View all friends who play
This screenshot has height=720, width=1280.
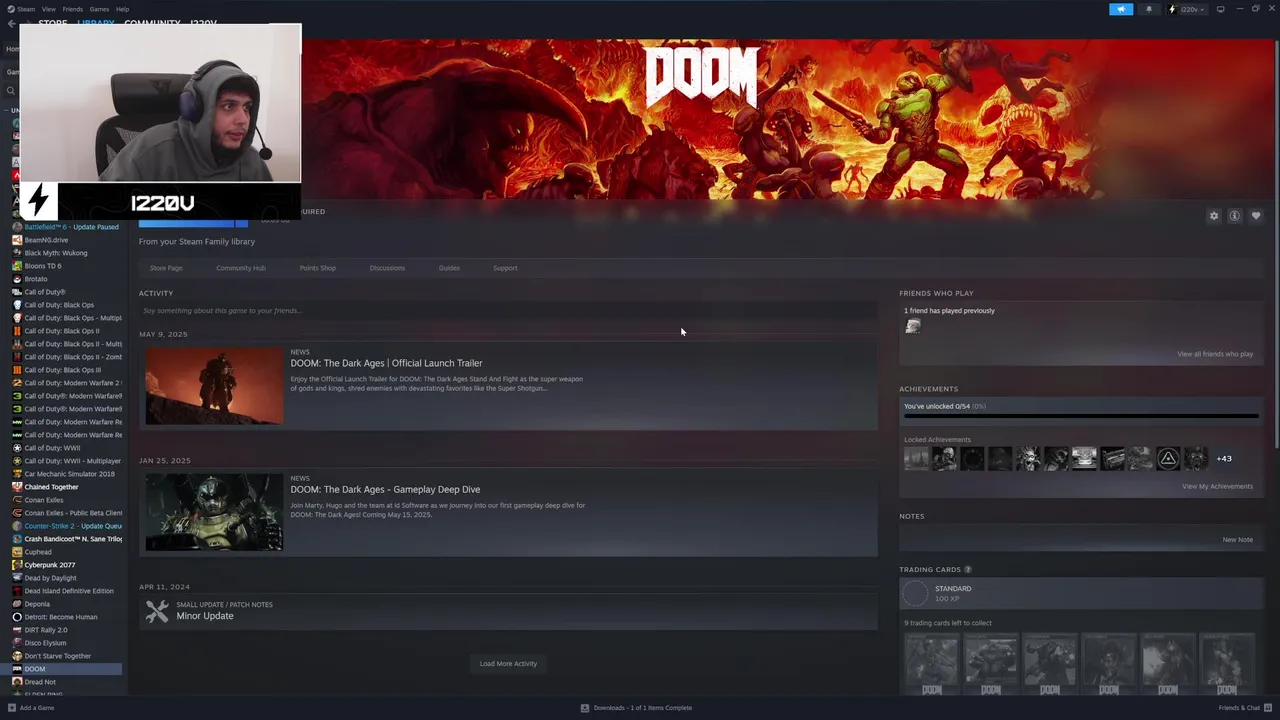1215,354
